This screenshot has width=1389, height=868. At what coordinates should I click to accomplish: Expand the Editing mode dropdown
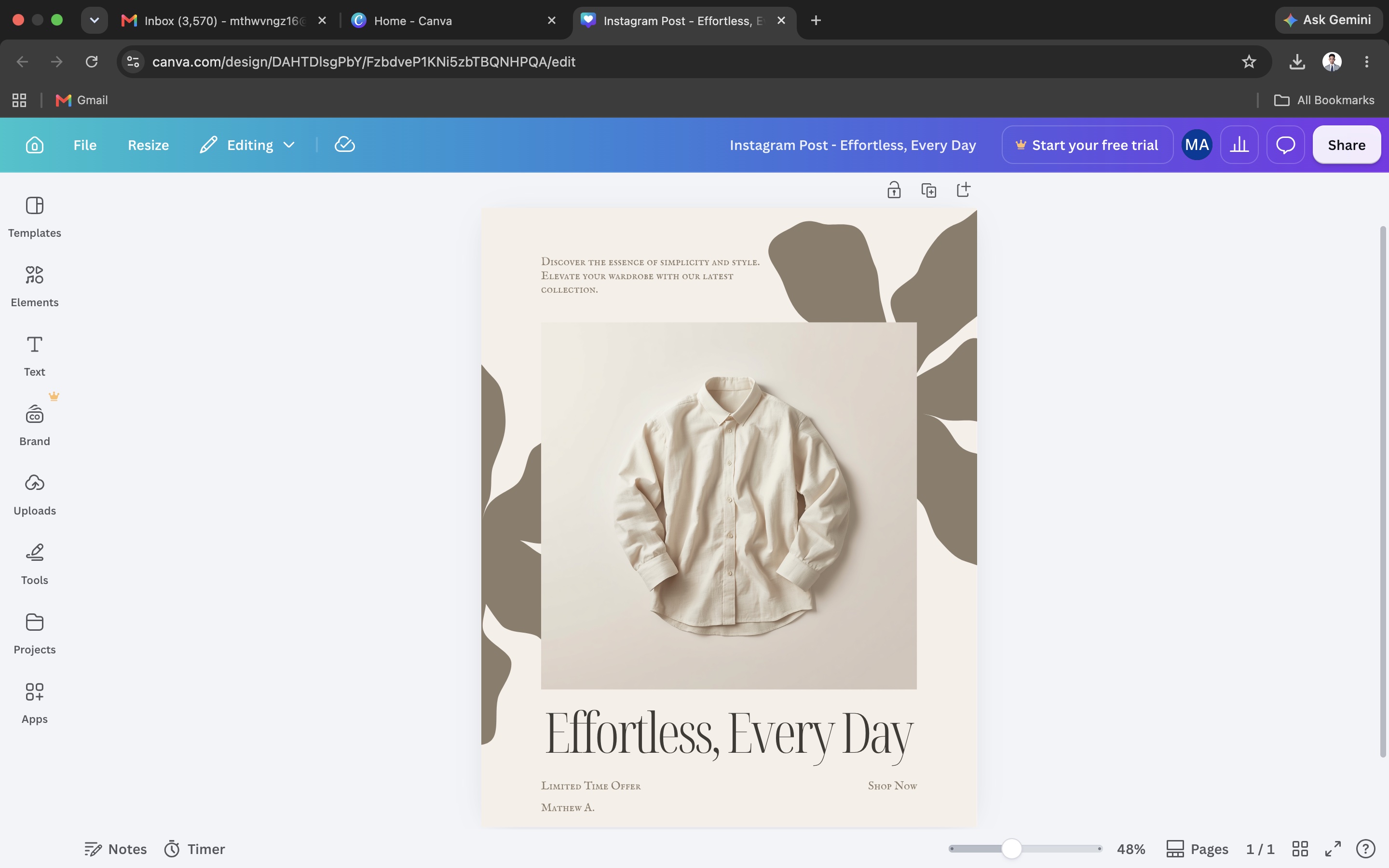247,145
